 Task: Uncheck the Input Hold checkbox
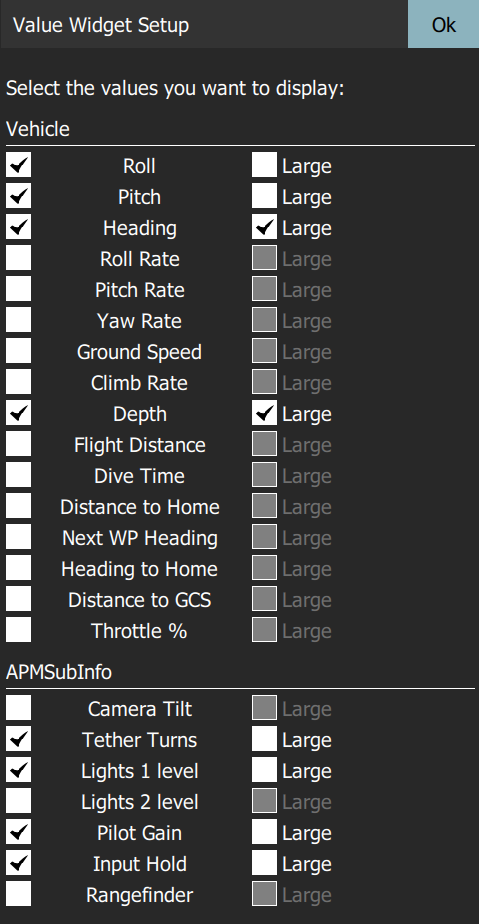18,864
